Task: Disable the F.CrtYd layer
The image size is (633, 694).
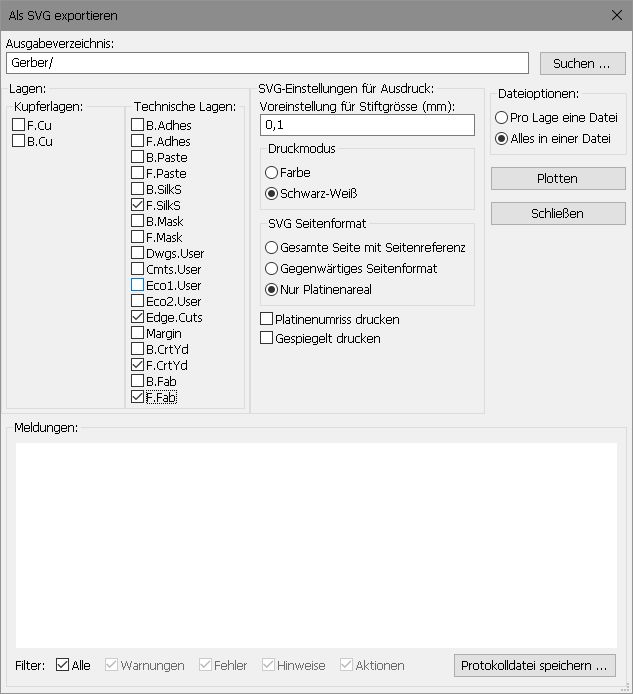Action: pos(138,365)
